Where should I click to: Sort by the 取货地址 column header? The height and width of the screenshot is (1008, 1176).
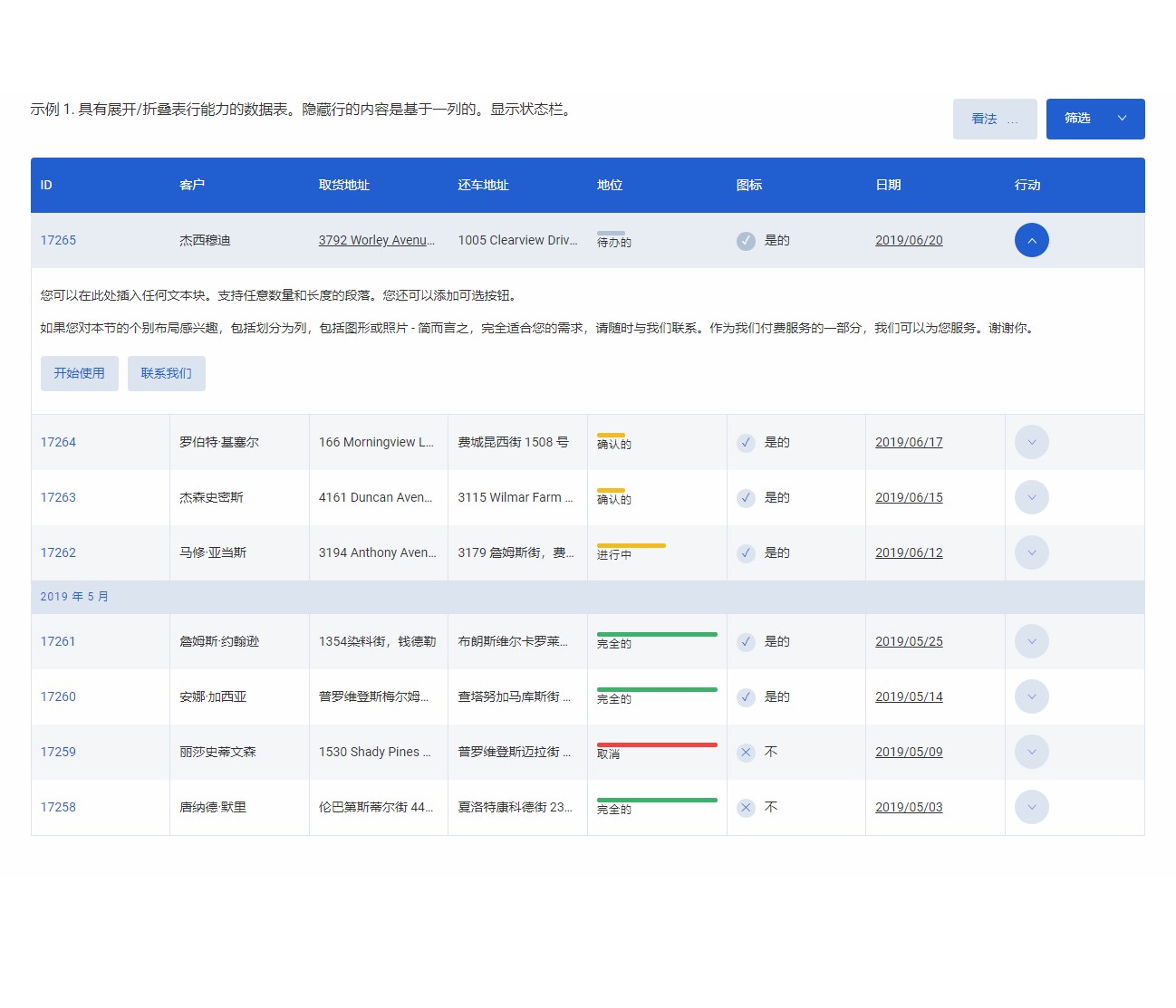coord(344,185)
